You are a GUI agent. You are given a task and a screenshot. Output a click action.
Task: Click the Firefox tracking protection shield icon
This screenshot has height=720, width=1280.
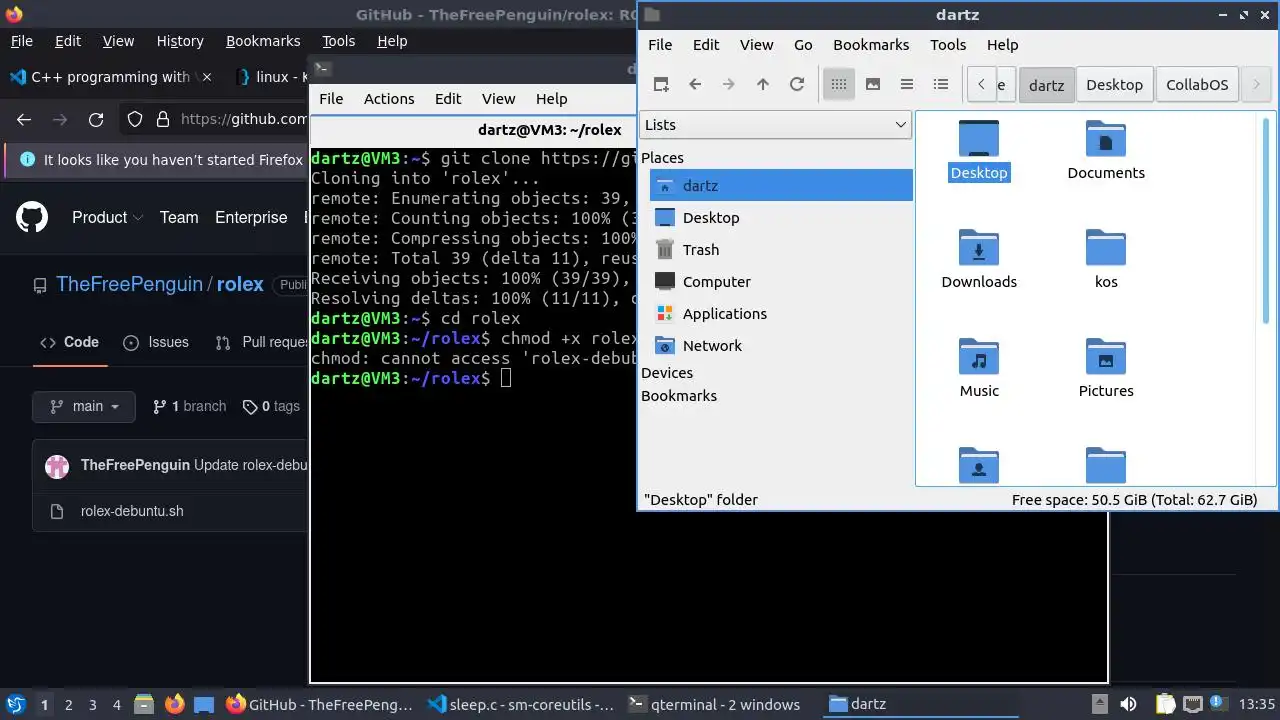(136, 120)
